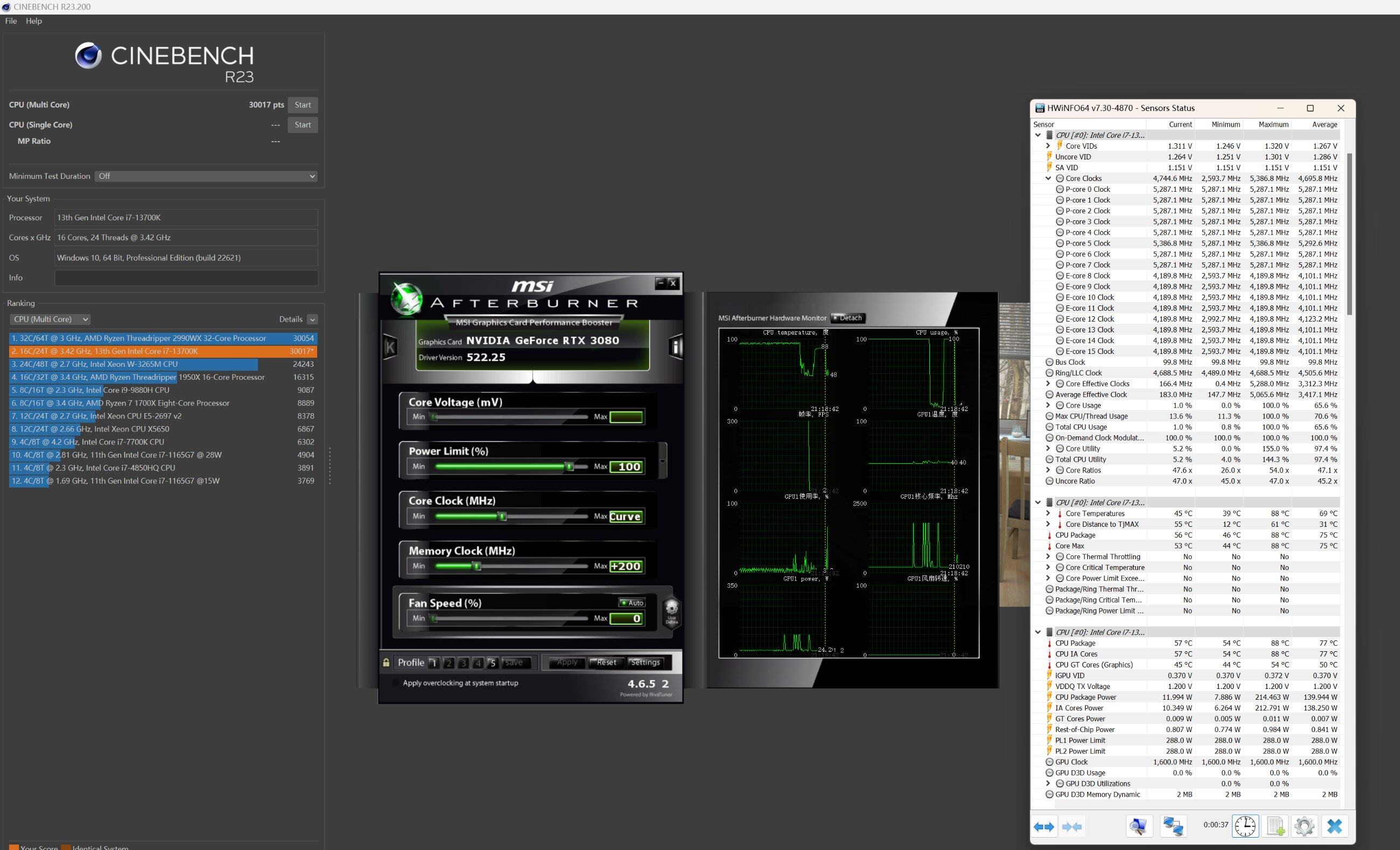1400x850 pixels.
Task: Open the CPU (Multi Core) ranking dropdown
Action: [50, 319]
